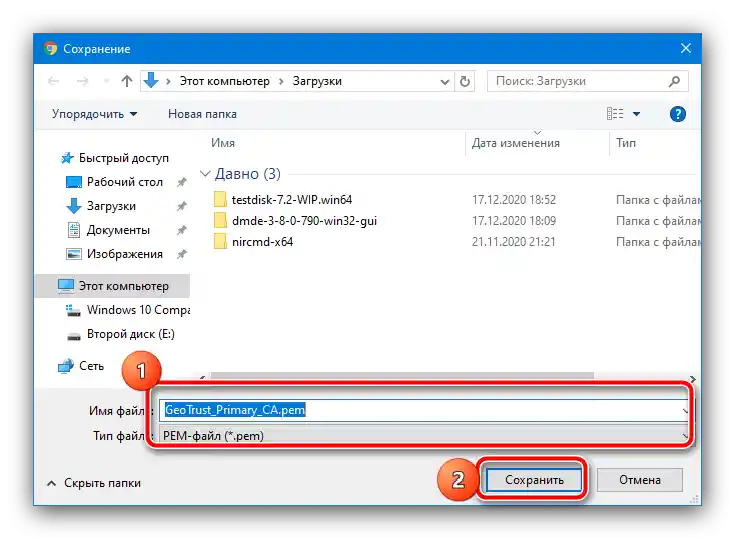
Task: Click the Network icon in sidebar
Action: (x=66, y=366)
